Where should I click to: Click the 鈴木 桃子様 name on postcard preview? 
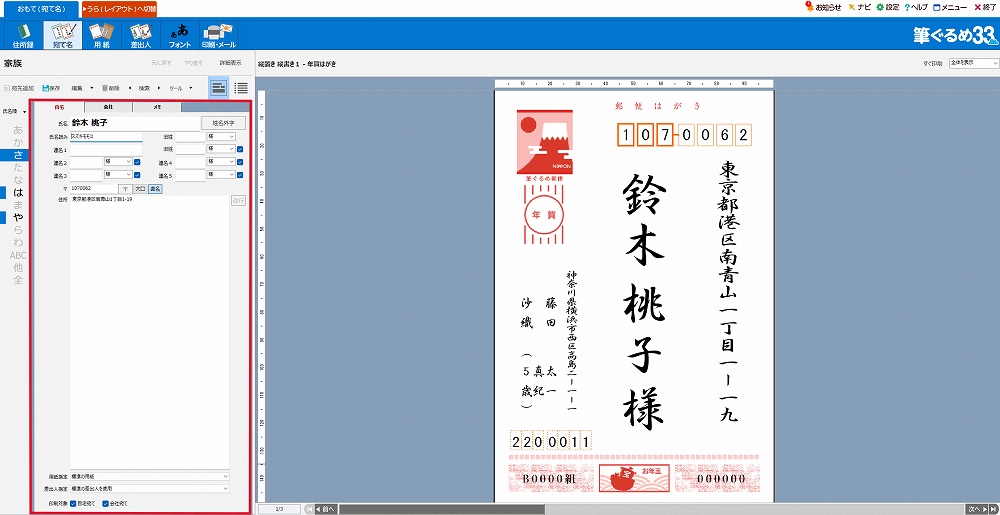click(x=643, y=303)
